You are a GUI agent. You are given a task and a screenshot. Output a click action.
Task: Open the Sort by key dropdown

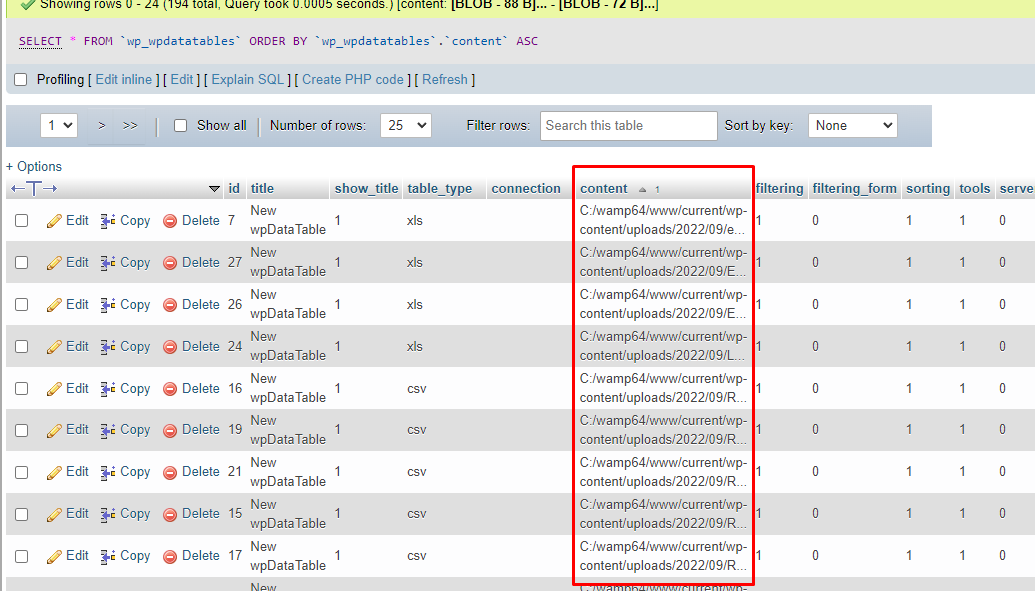853,125
